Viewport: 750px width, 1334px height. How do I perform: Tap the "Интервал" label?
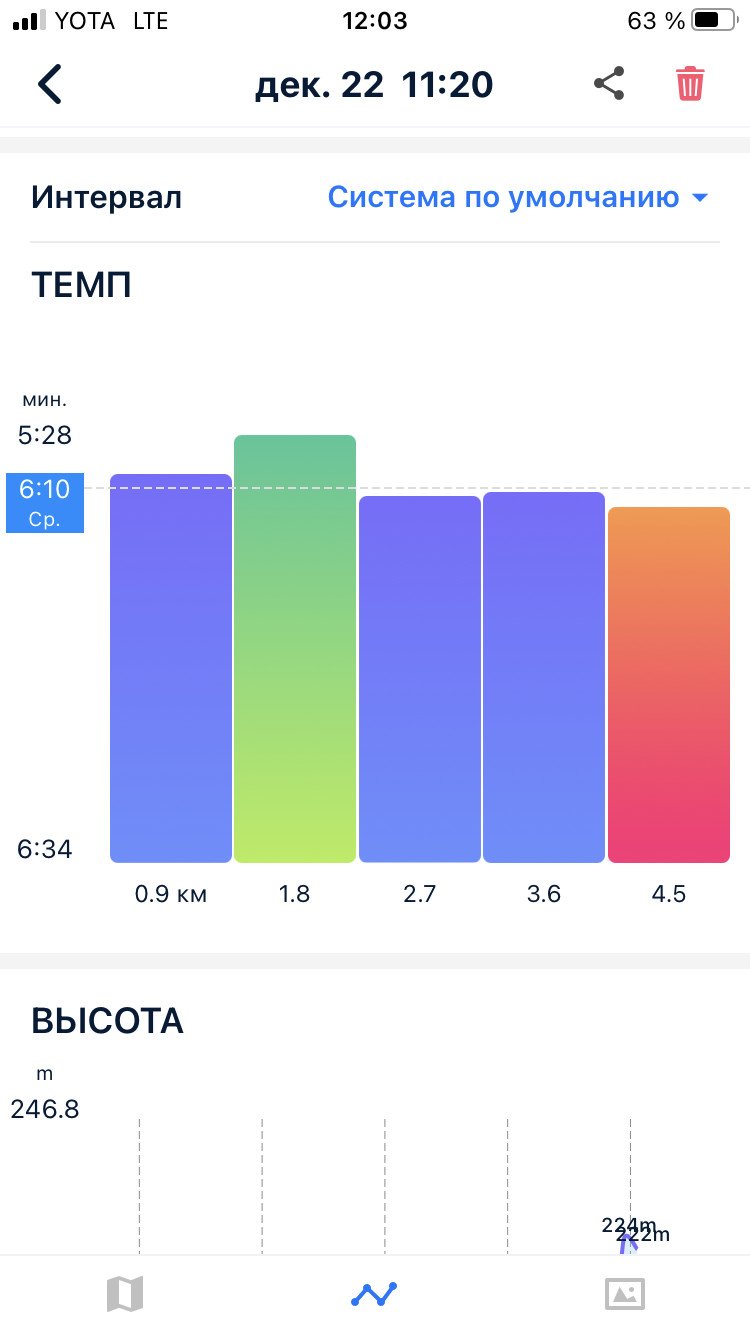pyautogui.click(x=106, y=197)
